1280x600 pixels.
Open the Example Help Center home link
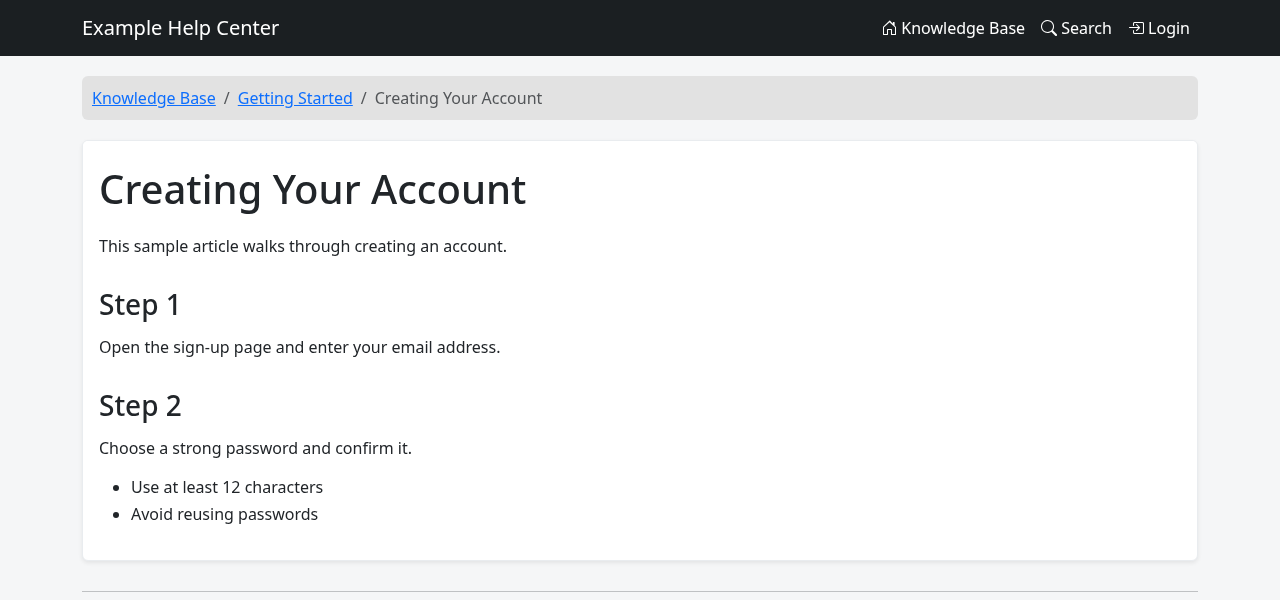(180, 28)
